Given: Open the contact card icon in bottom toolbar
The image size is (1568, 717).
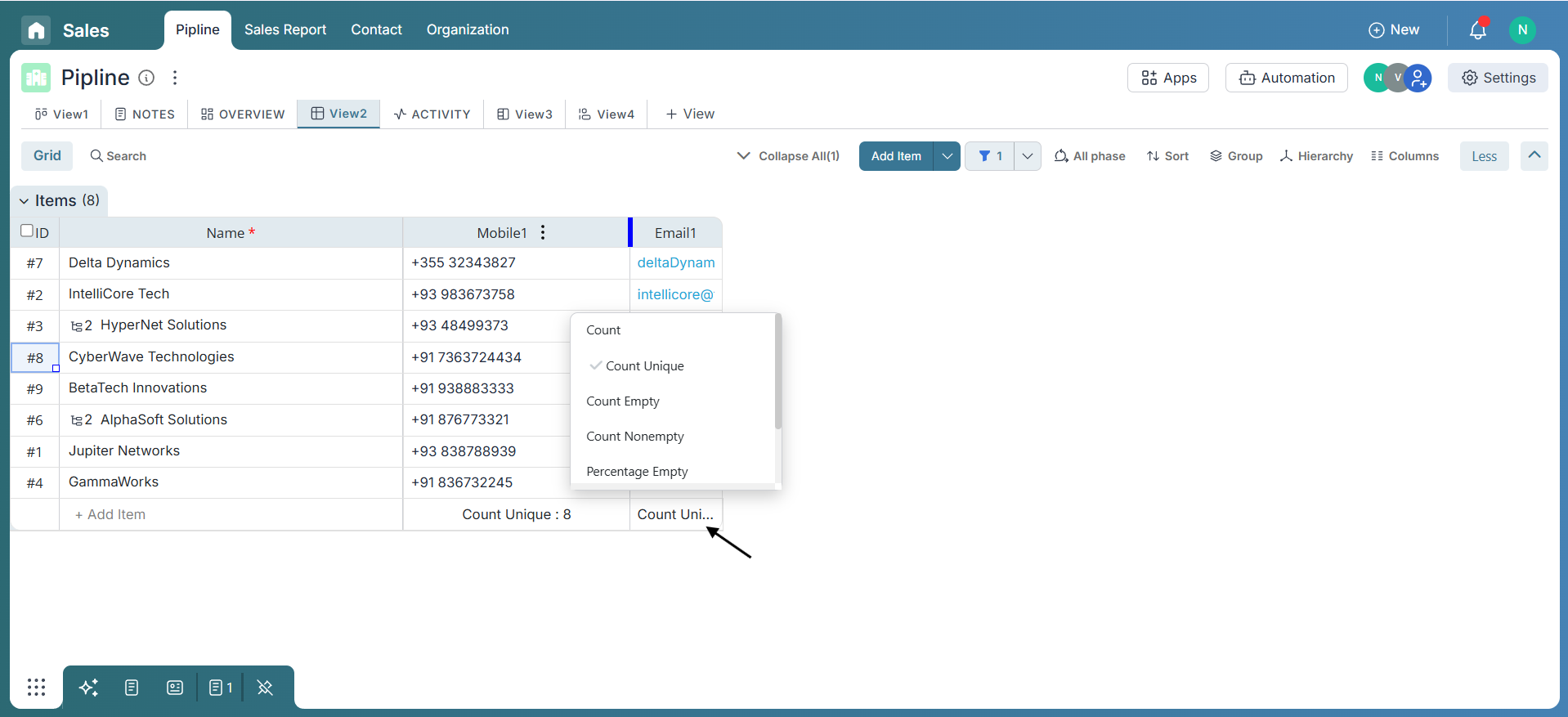Looking at the screenshot, I should 175,688.
